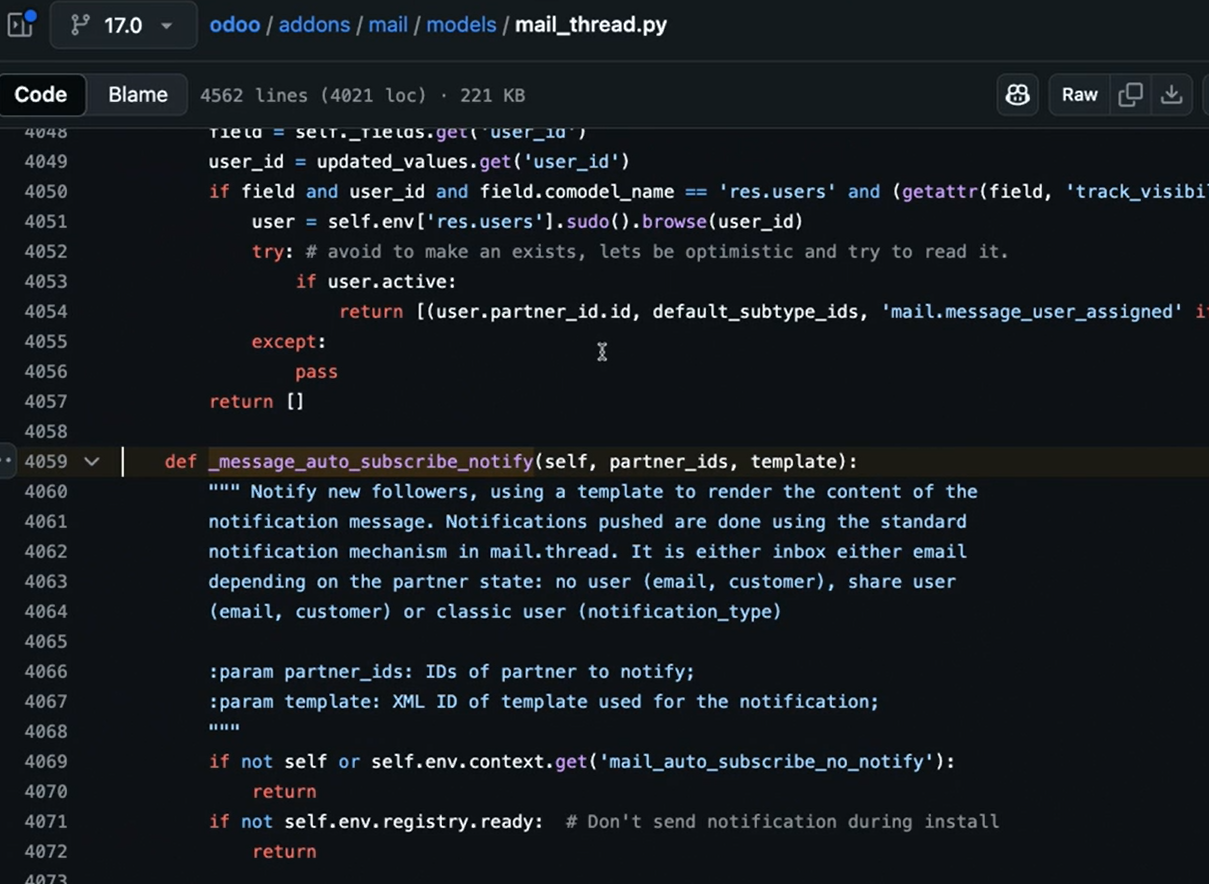Screen dimensions: 1209x884
Task: Open the models directory breadcrumb
Action: (x=461, y=24)
